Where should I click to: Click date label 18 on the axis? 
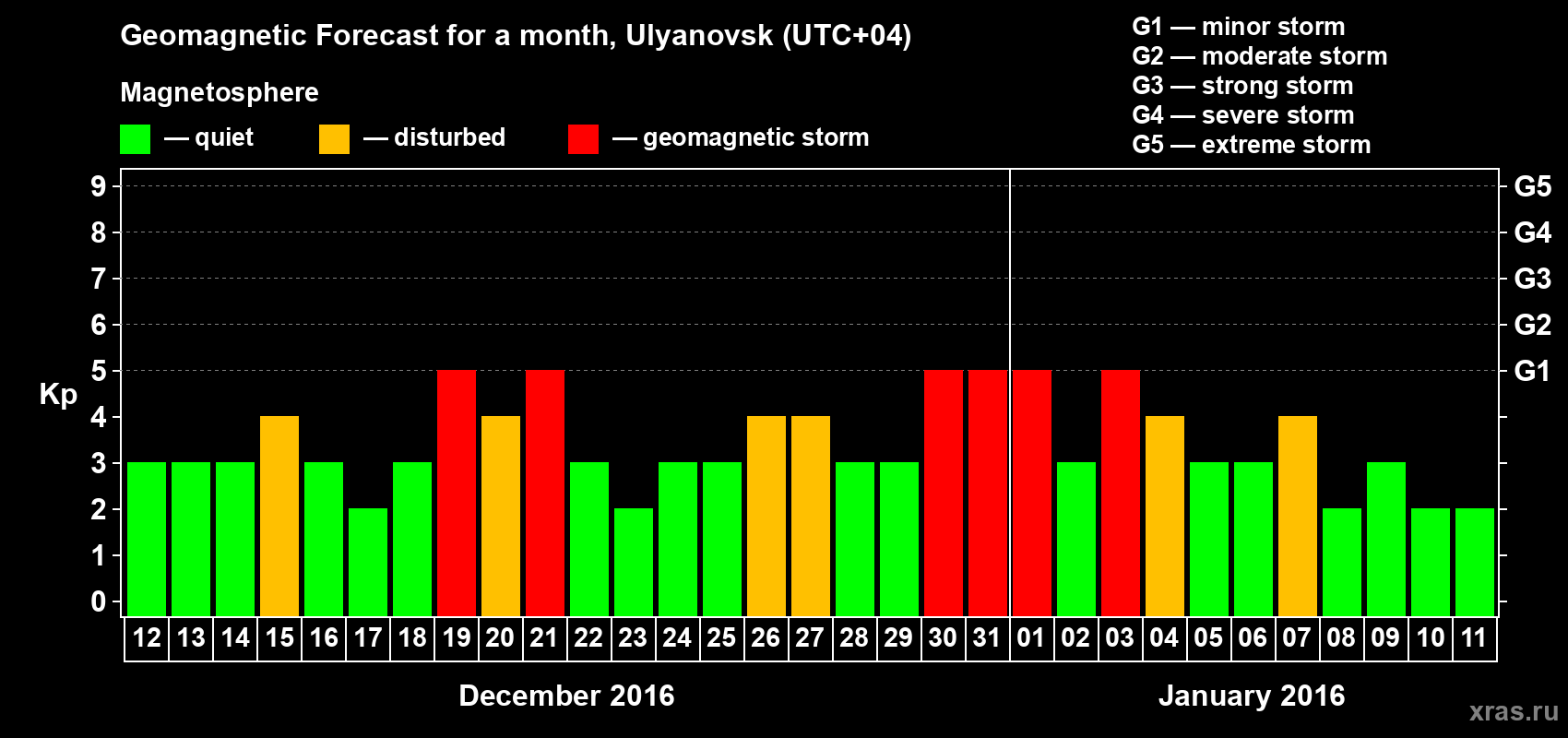(x=412, y=637)
